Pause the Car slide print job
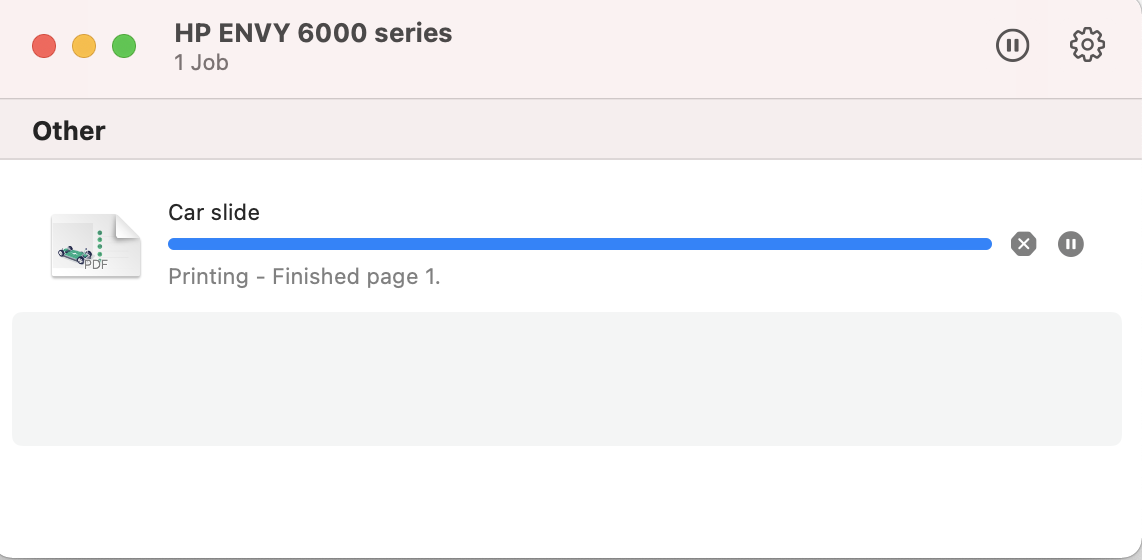 [1071, 244]
